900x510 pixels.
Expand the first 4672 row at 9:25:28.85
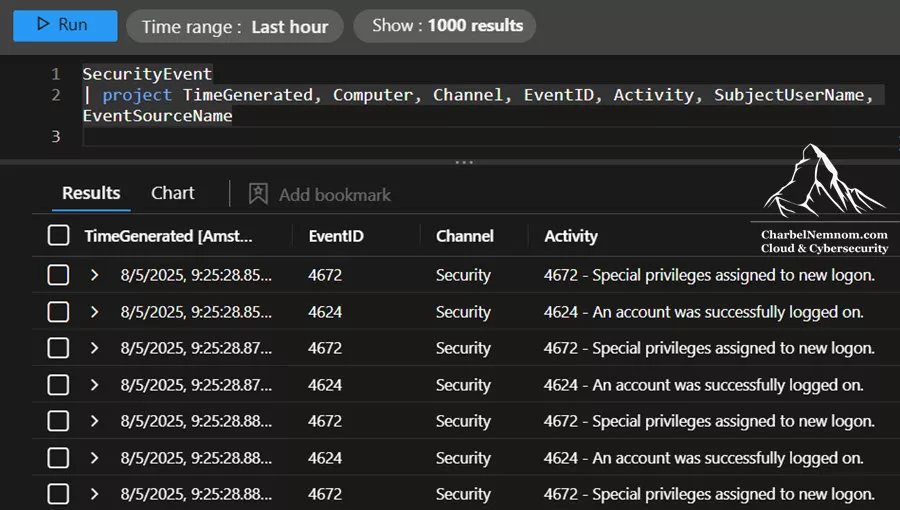point(95,275)
